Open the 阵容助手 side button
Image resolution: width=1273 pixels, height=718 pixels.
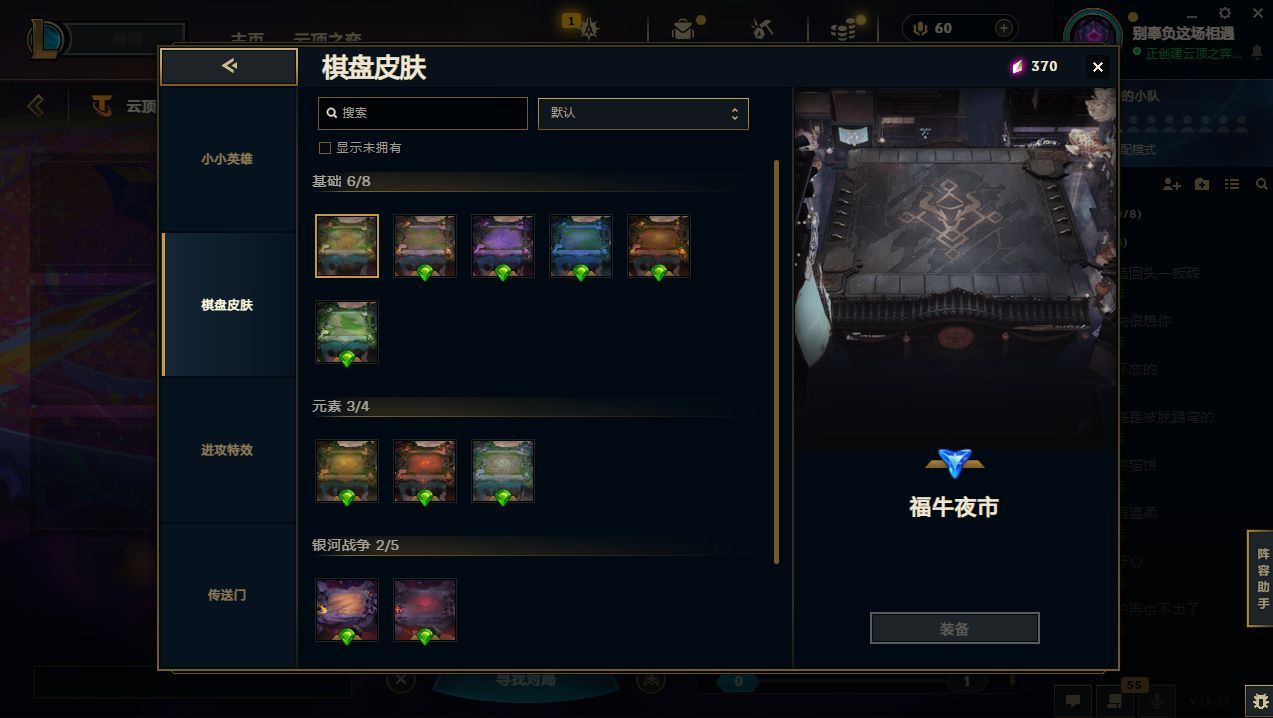pyautogui.click(x=1262, y=578)
